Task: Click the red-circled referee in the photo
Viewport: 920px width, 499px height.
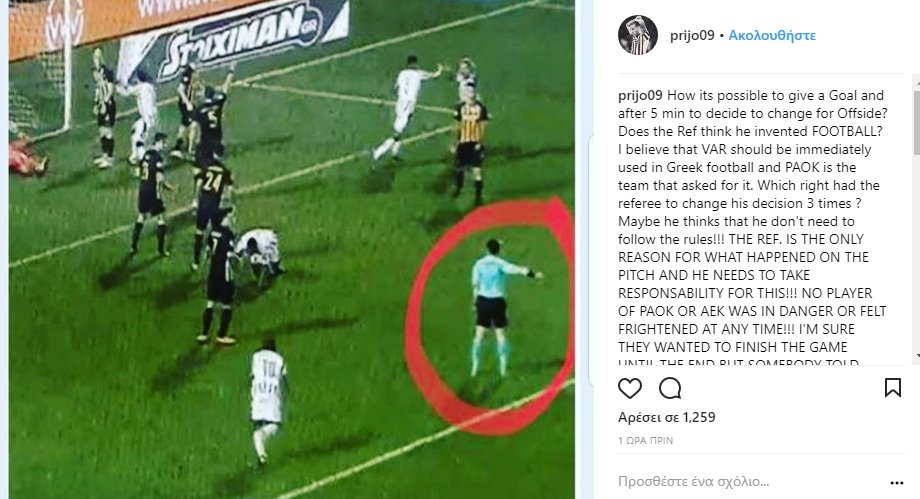Action: pos(500,307)
